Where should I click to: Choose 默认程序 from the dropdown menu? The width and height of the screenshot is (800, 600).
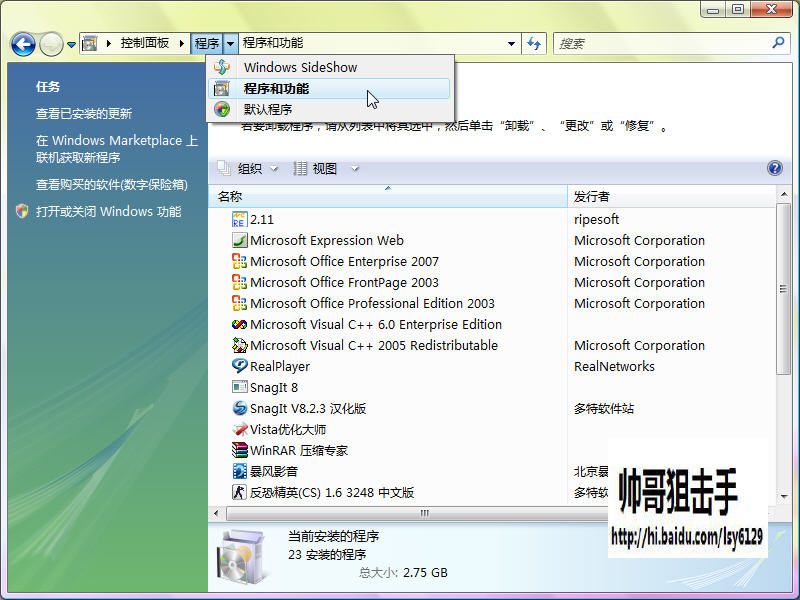267,109
